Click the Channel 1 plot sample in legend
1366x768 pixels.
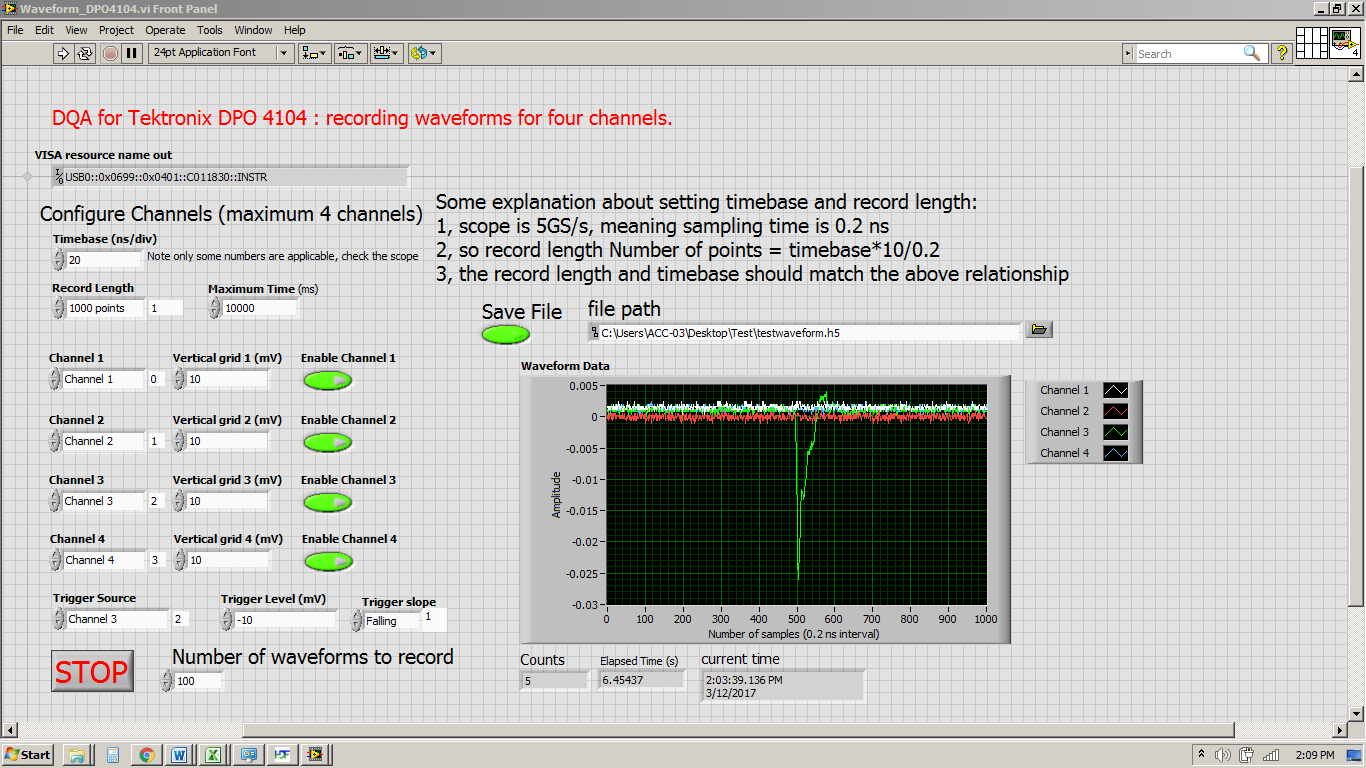[x=1115, y=390]
